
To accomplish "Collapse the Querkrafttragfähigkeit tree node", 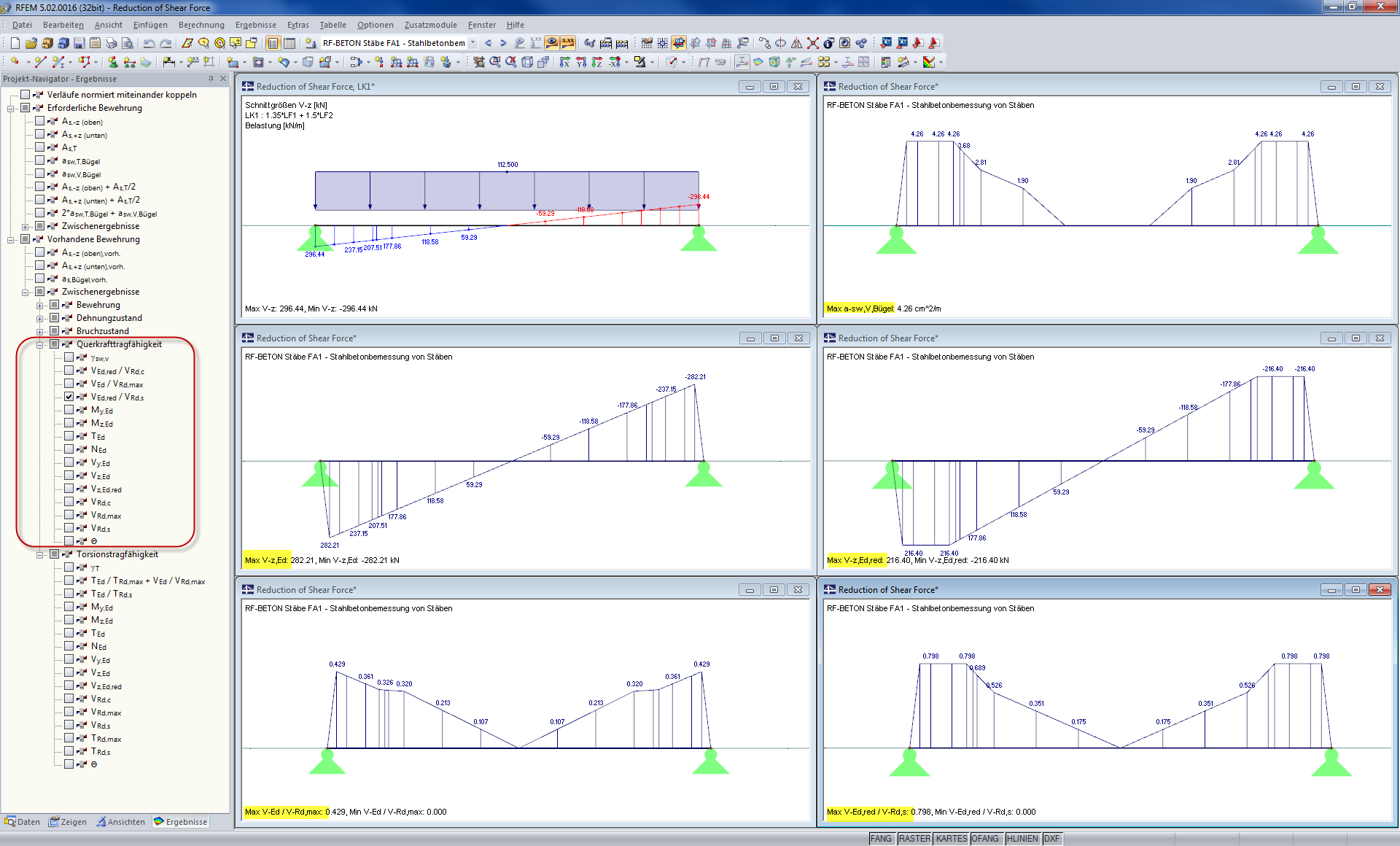I will 40,344.
